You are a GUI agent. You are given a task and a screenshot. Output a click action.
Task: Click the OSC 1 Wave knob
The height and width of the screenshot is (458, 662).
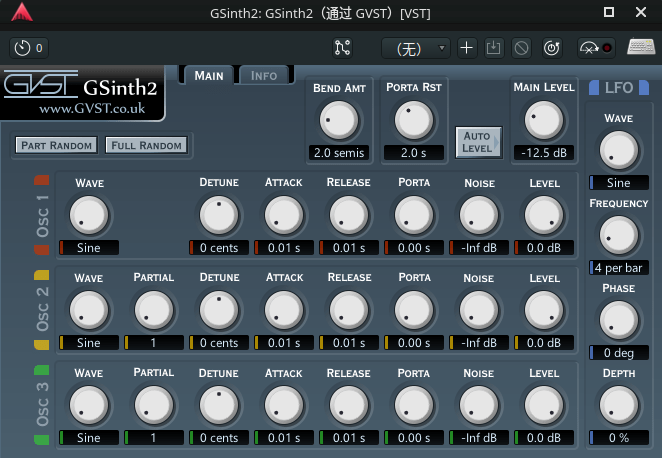89,215
